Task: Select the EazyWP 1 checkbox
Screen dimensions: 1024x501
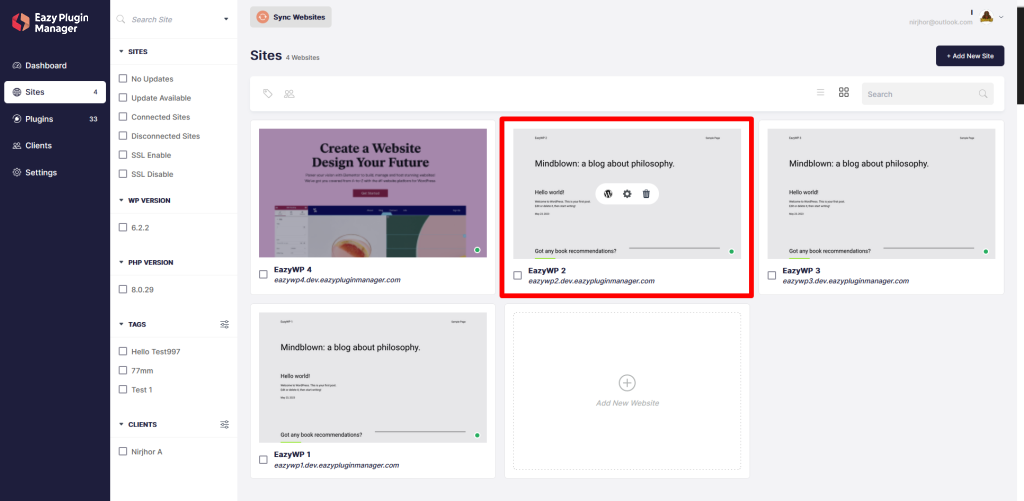Action: tap(263, 459)
